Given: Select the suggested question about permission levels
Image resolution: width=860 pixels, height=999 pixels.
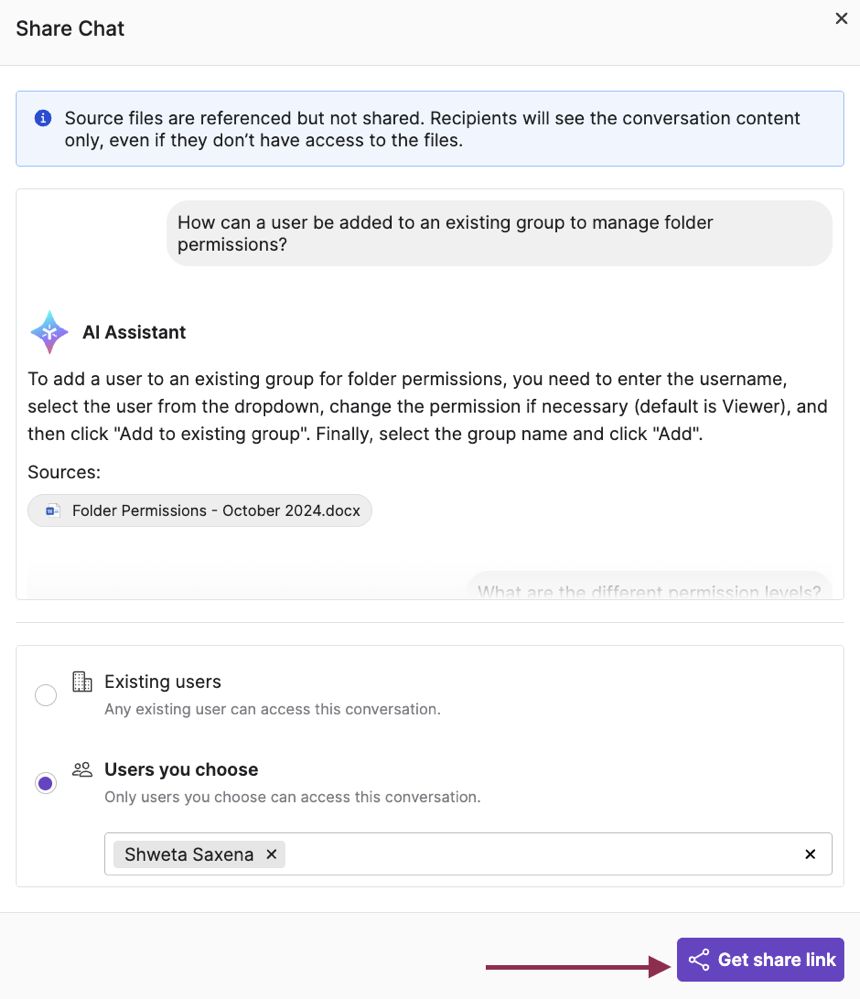Looking at the screenshot, I should click(649, 589).
